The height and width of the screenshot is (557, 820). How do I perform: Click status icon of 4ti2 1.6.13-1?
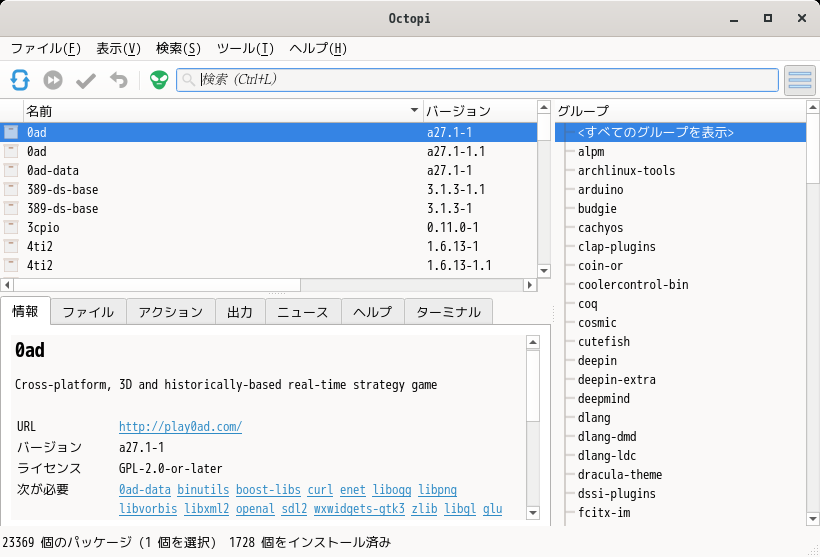11,246
